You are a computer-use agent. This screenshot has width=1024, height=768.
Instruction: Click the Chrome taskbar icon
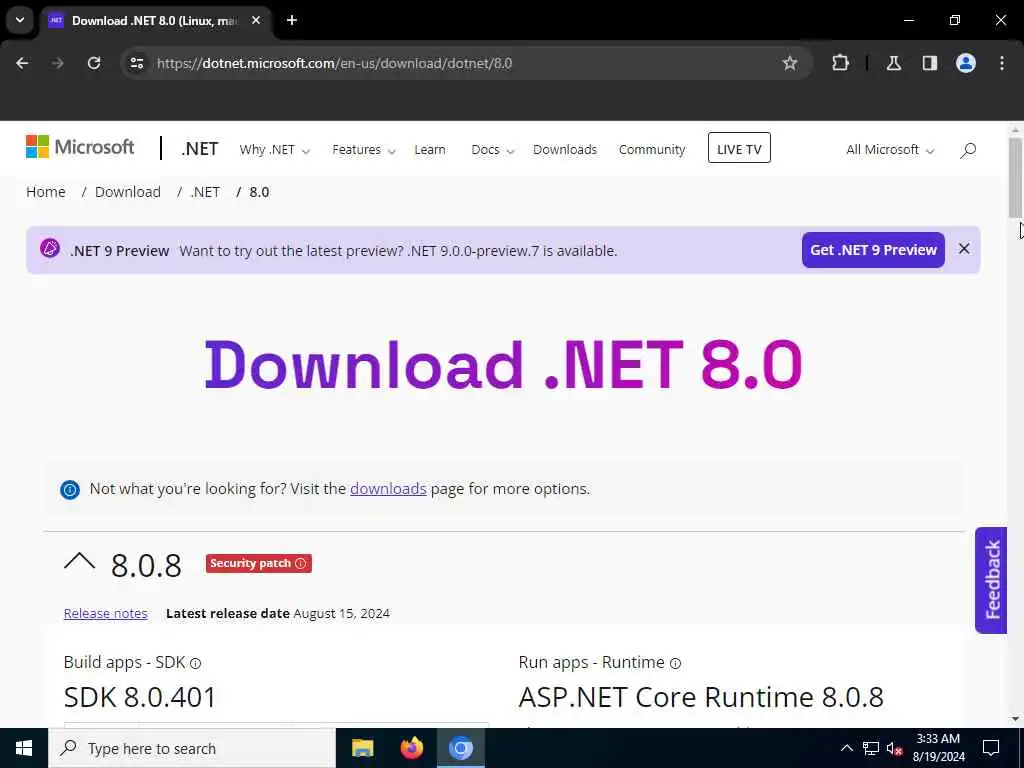point(460,748)
